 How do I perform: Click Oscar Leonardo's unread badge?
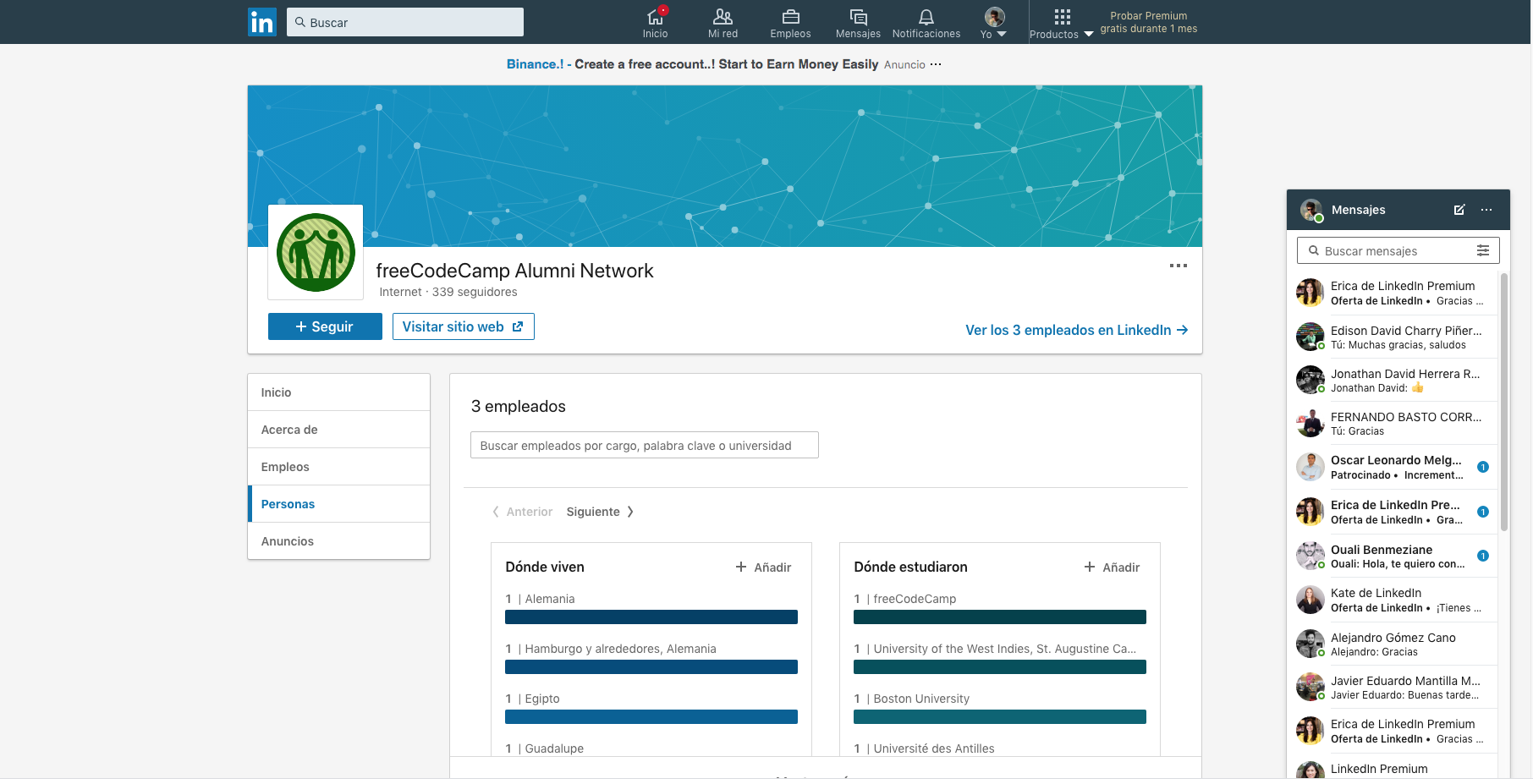pyautogui.click(x=1483, y=467)
